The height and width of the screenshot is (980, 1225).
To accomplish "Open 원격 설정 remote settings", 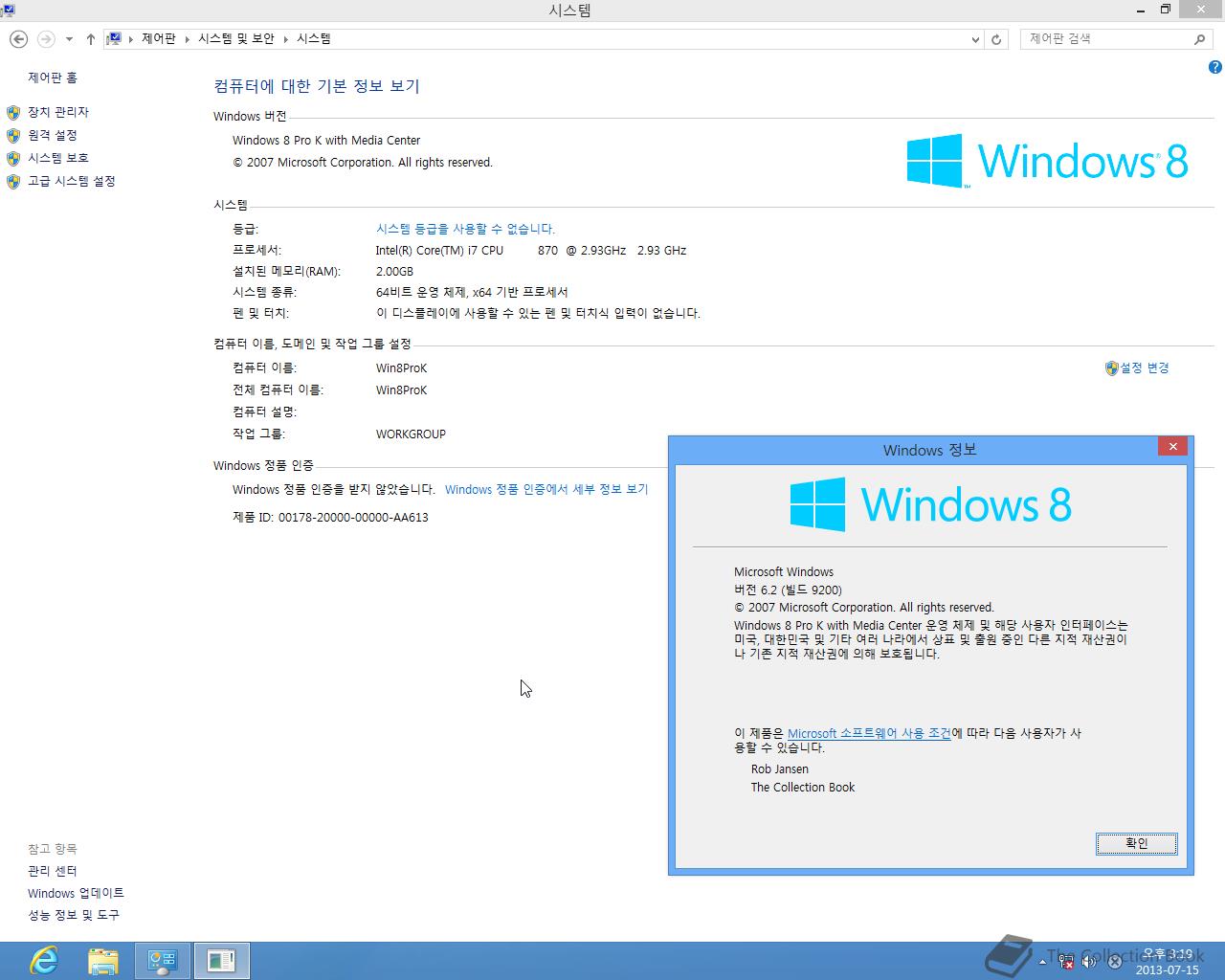I will click(x=53, y=135).
